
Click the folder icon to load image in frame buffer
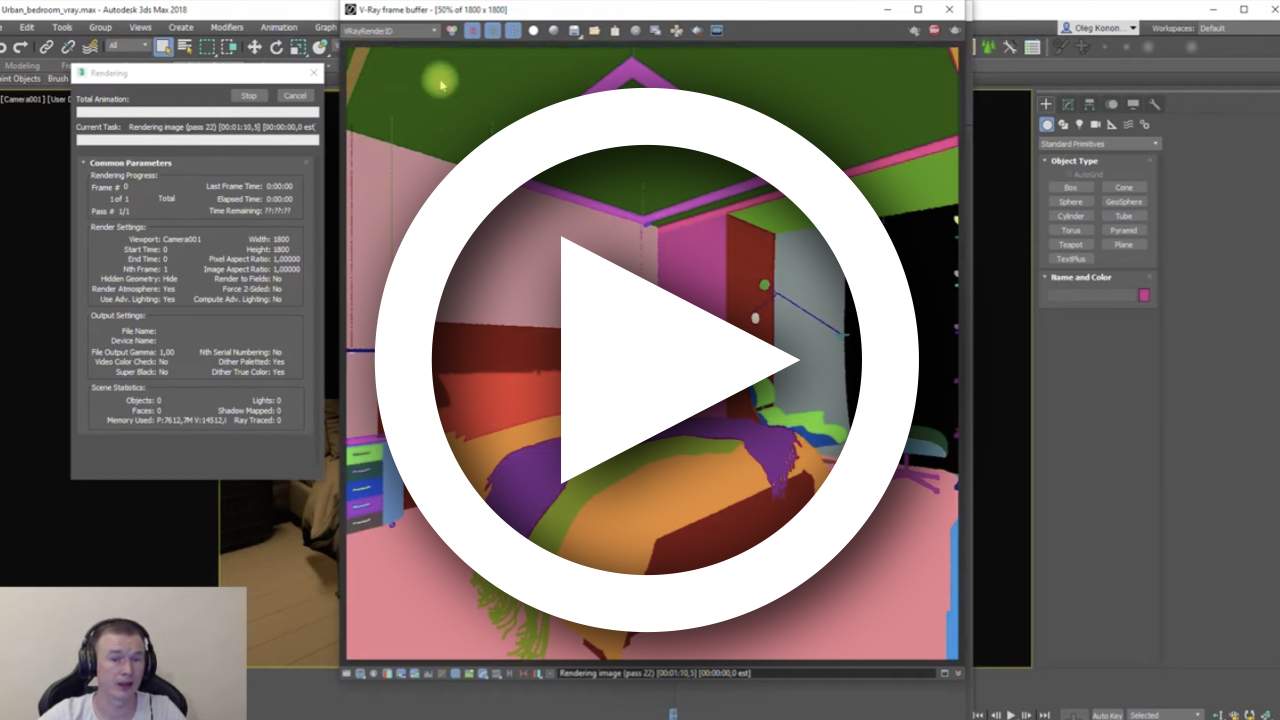click(x=594, y=31)
